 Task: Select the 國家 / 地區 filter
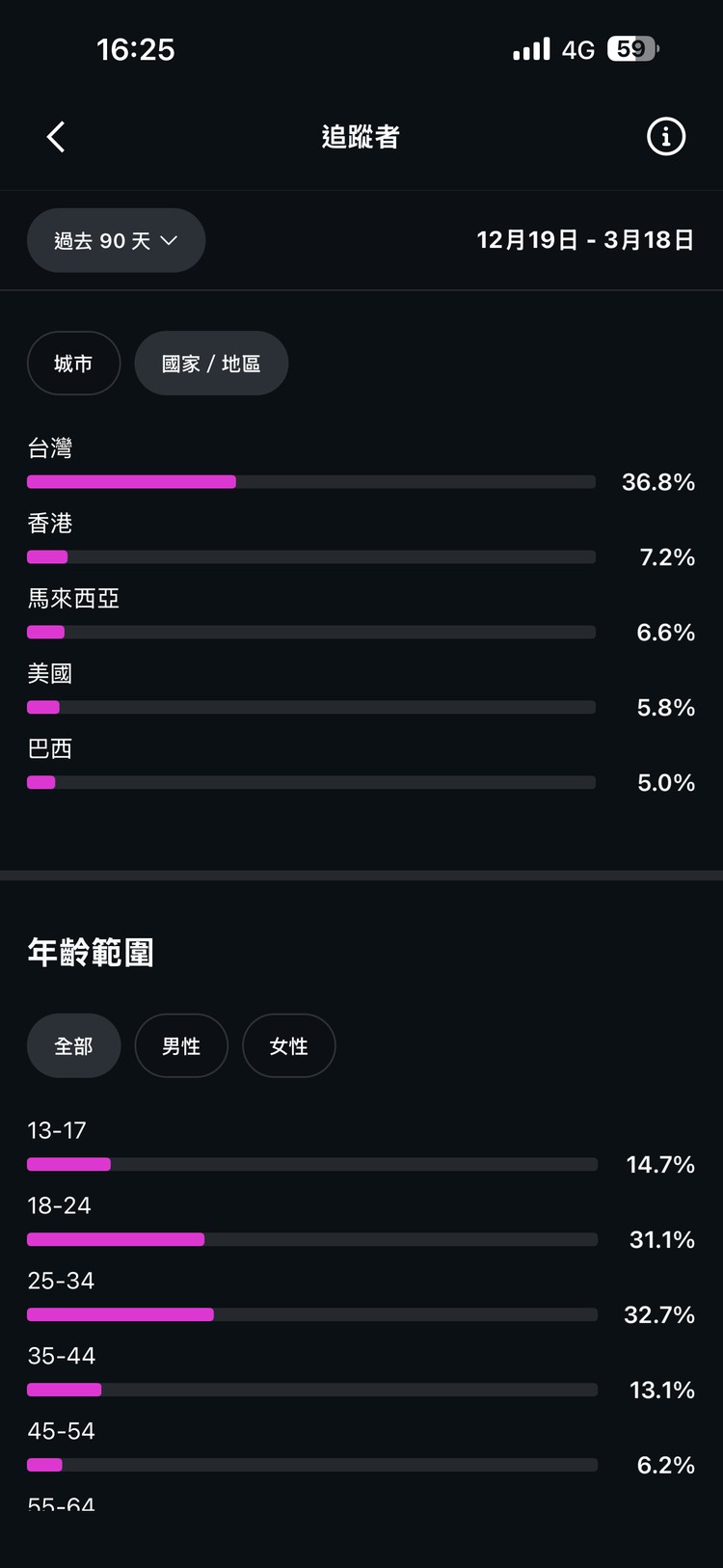point(211,364)
